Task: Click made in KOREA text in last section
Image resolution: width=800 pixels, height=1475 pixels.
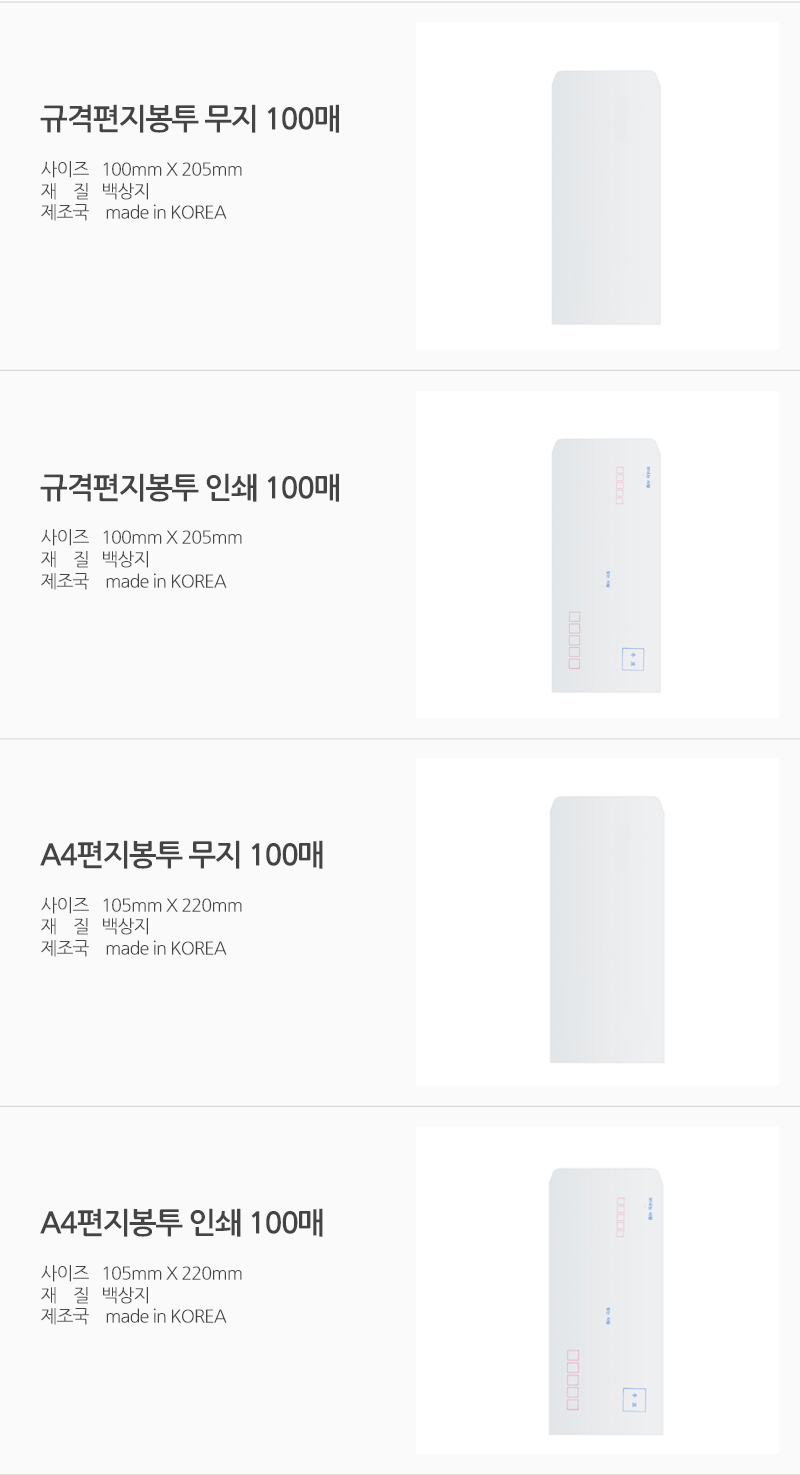Action: pyautogui.click(x=165, y=1317)
